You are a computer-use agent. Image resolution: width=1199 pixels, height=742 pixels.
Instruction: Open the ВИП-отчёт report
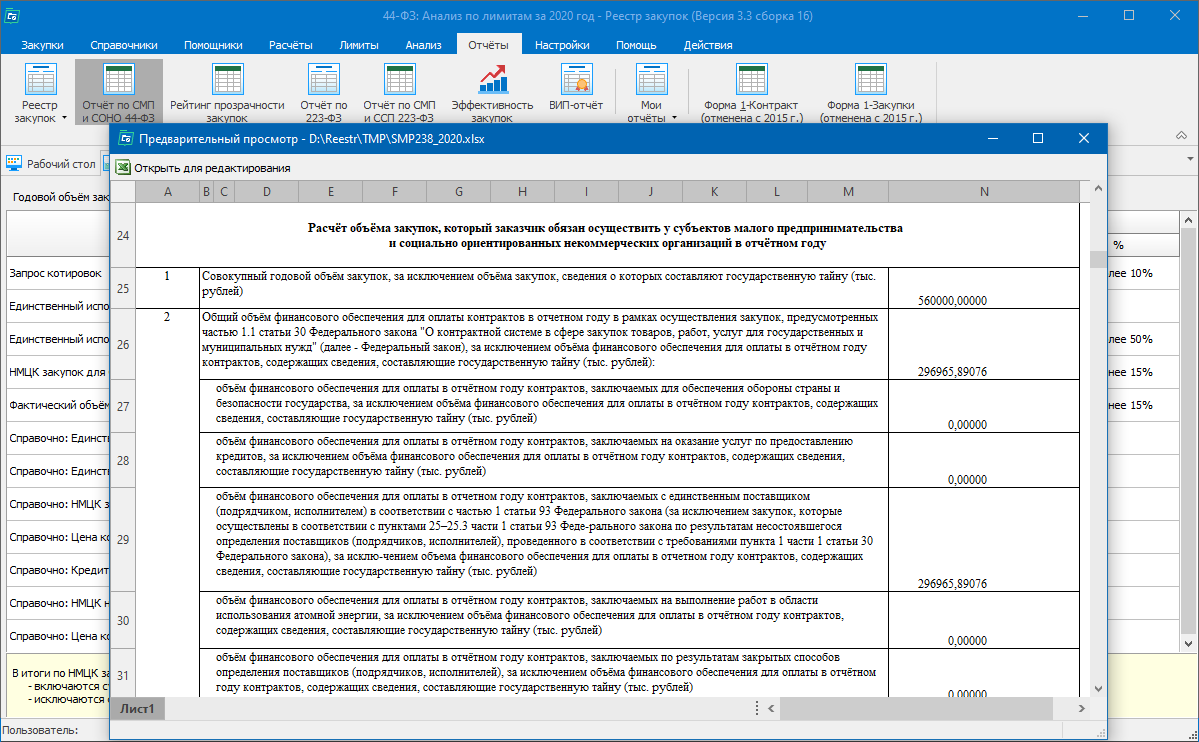[576, 86]
